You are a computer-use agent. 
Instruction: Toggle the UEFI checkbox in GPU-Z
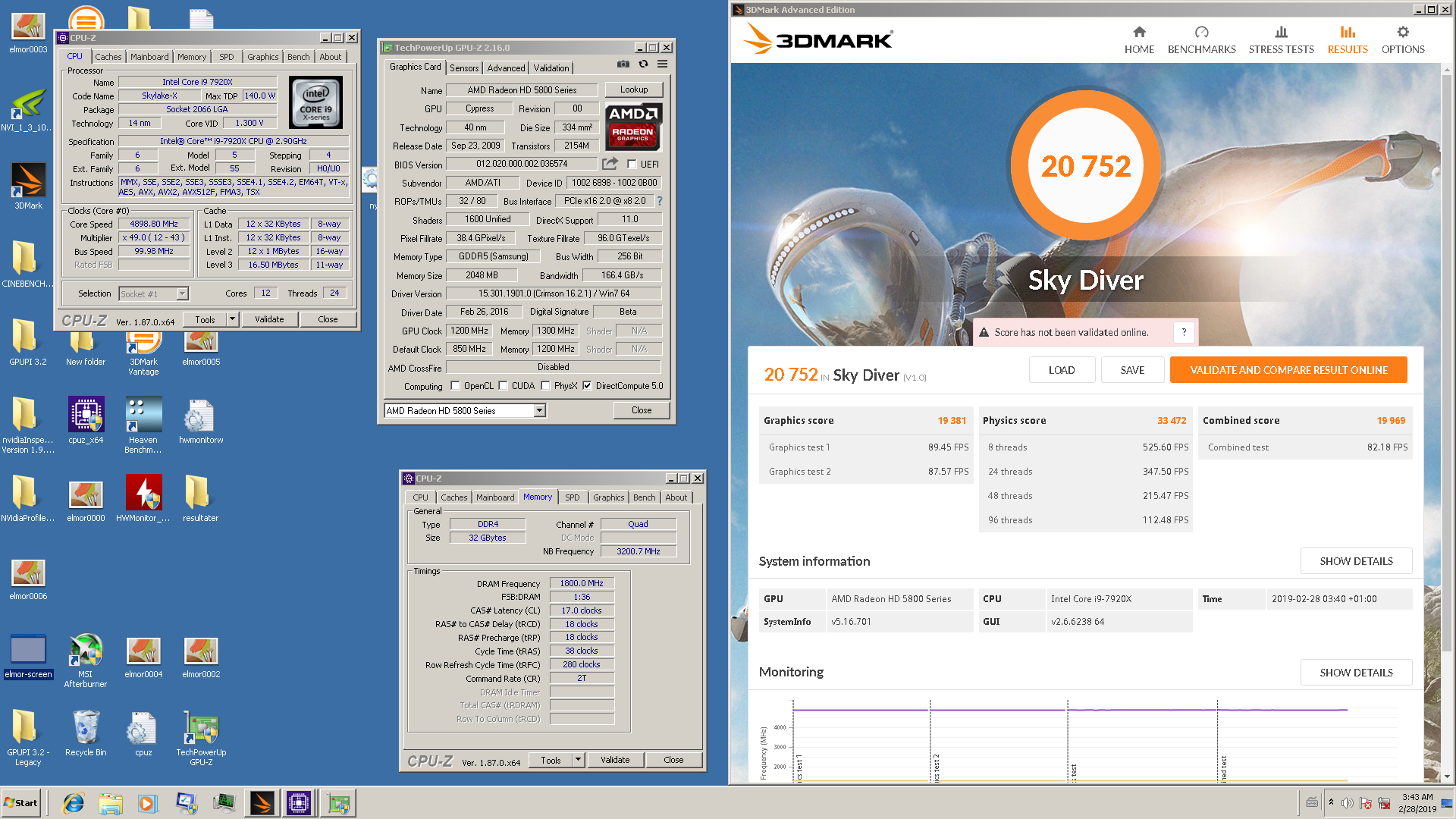[632, 164]
